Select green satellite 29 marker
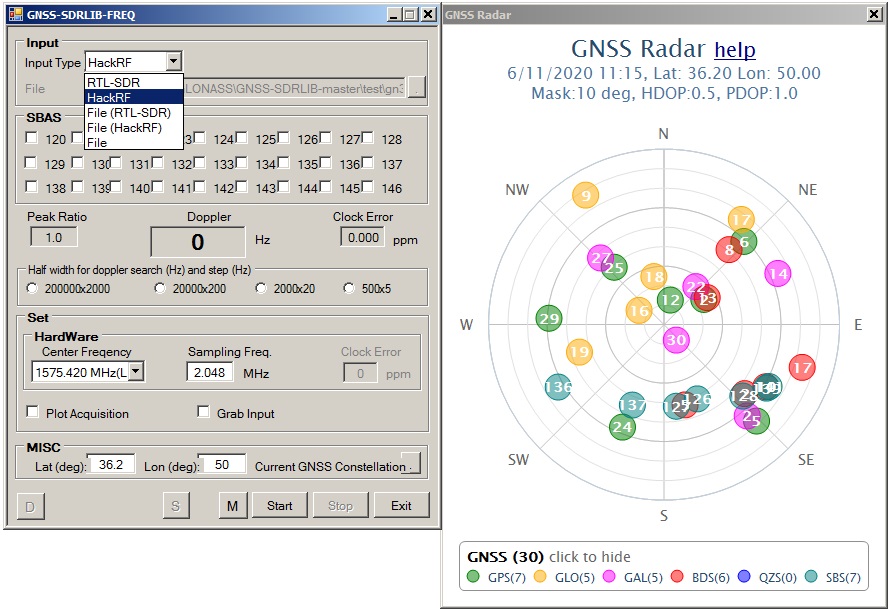Screen dimensions: 893x612 549,318
